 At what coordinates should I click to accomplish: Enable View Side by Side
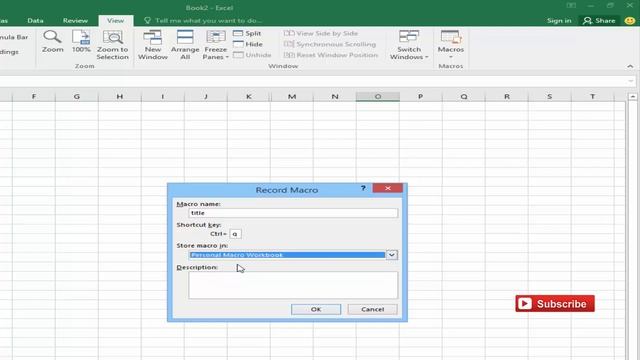click(321, 33)
